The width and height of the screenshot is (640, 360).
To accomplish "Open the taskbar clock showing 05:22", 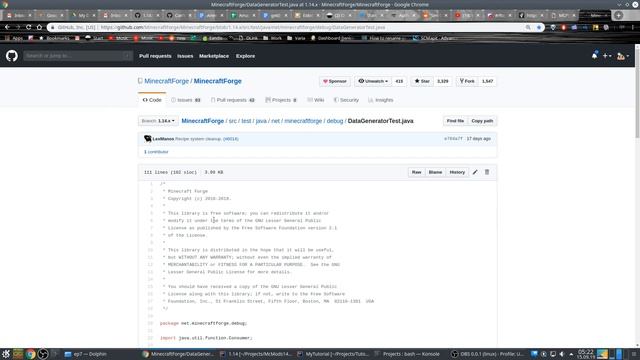I will tap(586, 354).
